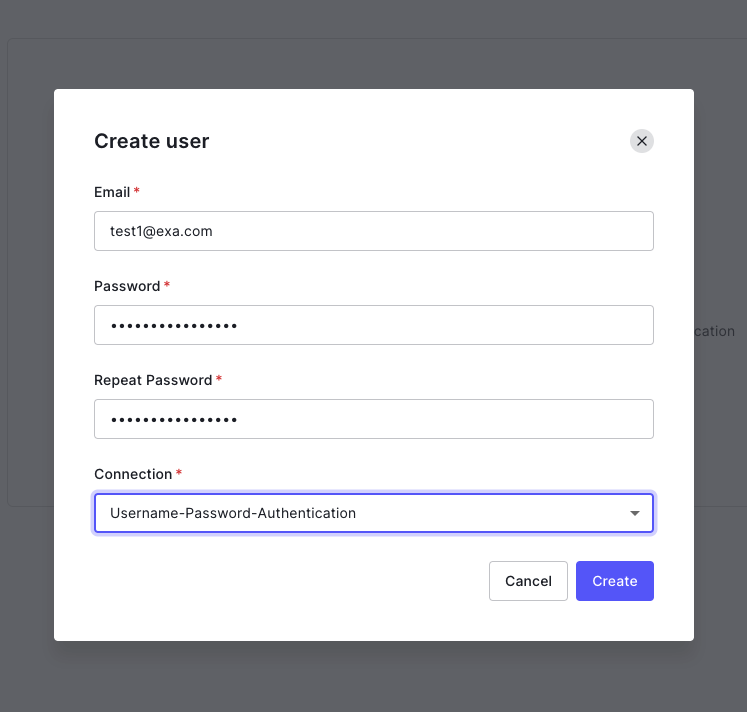The width and height of the screenshot is (747, 712).
Task: Click the Password field label
Action: pos(127,286)
